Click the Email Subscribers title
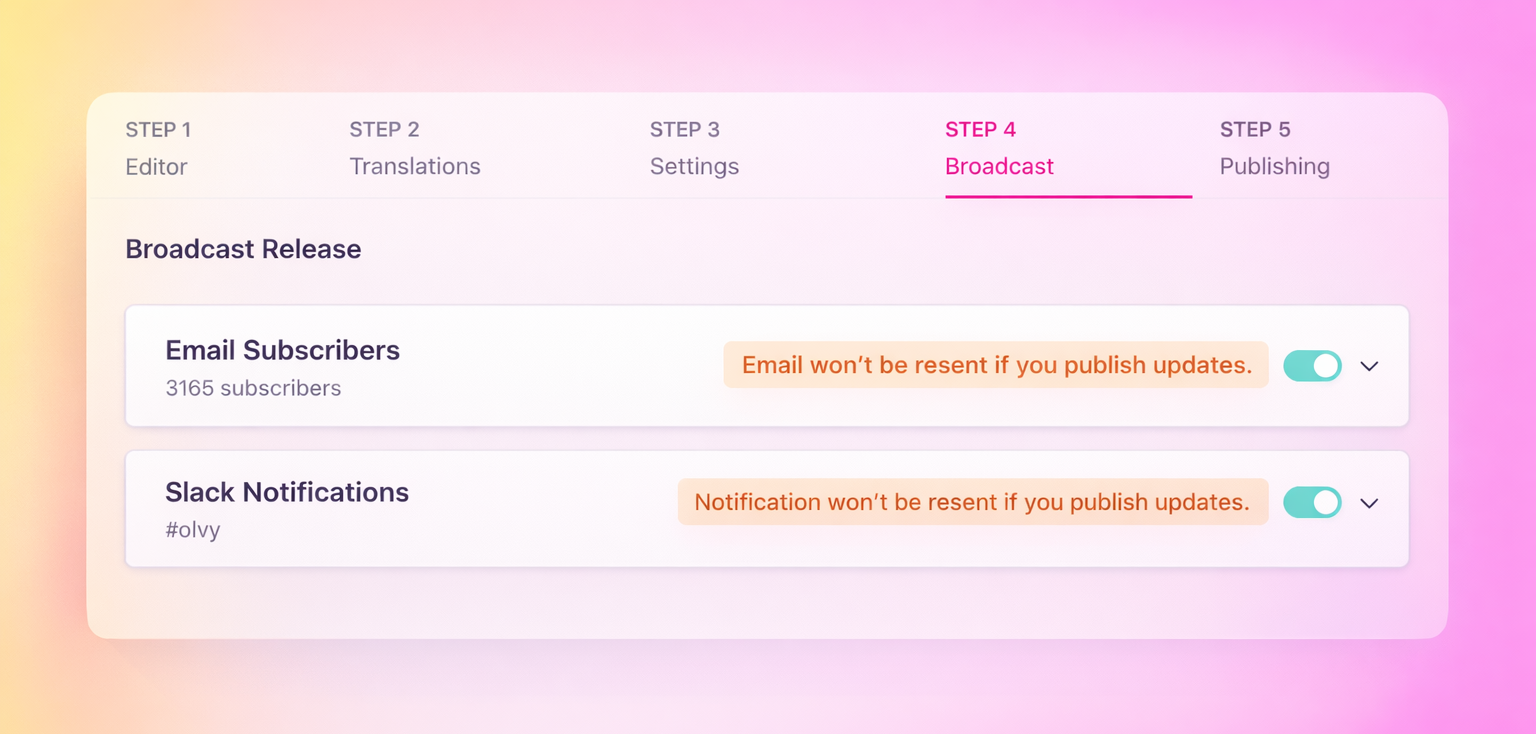Screen dimensions: 1536x734 [282, 350]
